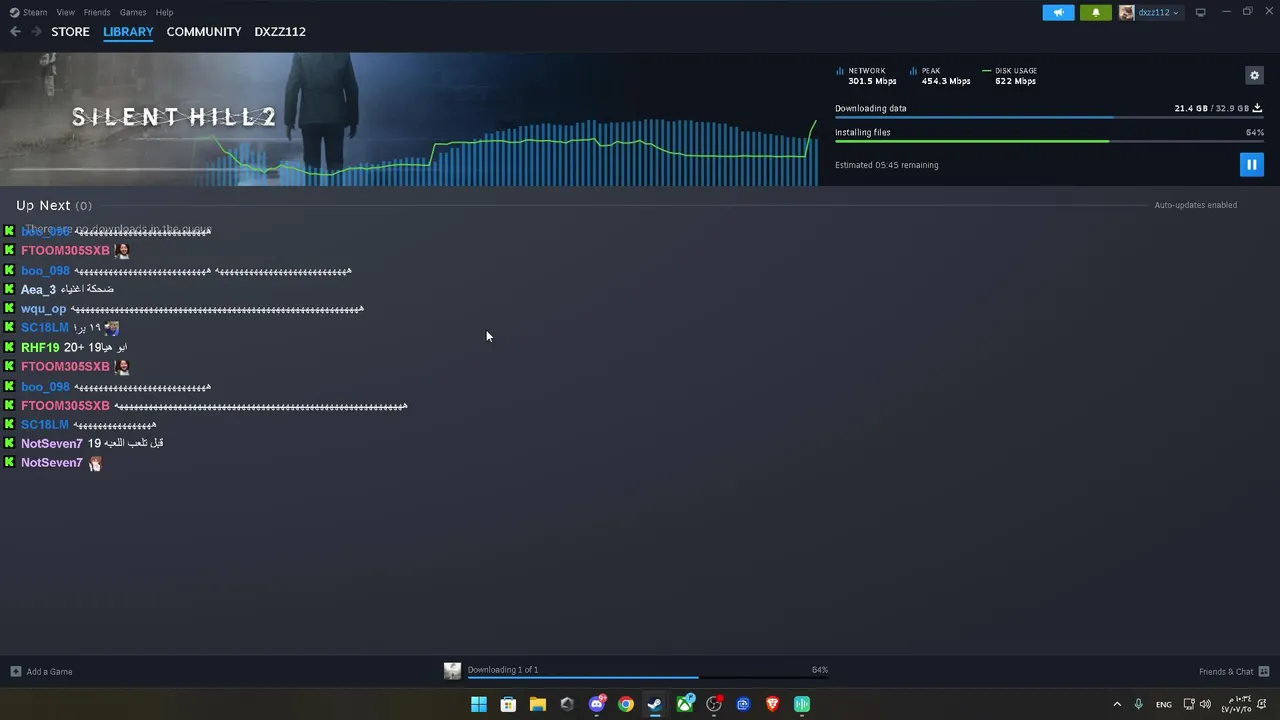Viewport: 1280px width, 720px height.
Task: Open network status tray icon
Action: click(x=1189, y=704)
